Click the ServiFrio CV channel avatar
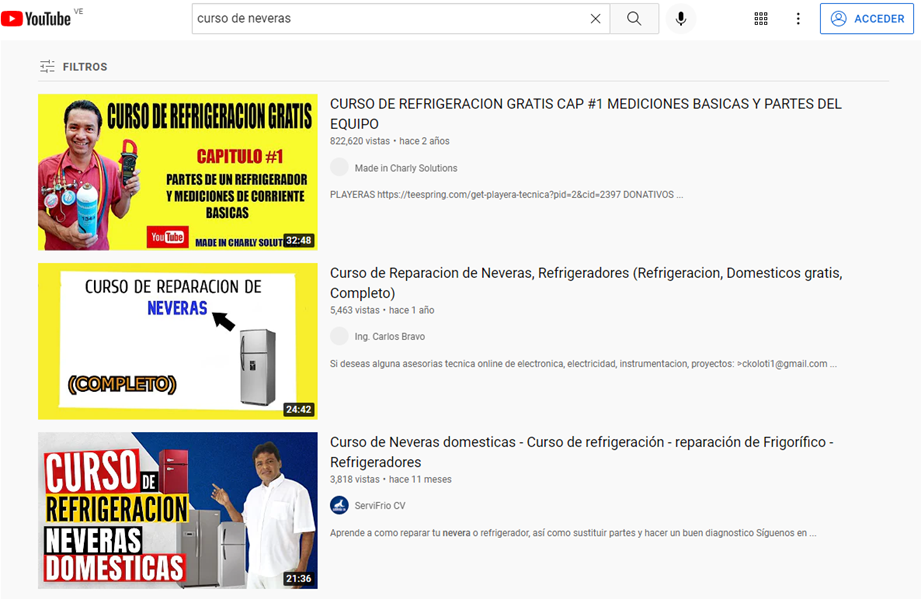921x599 pixels. (x=339, y=505)
